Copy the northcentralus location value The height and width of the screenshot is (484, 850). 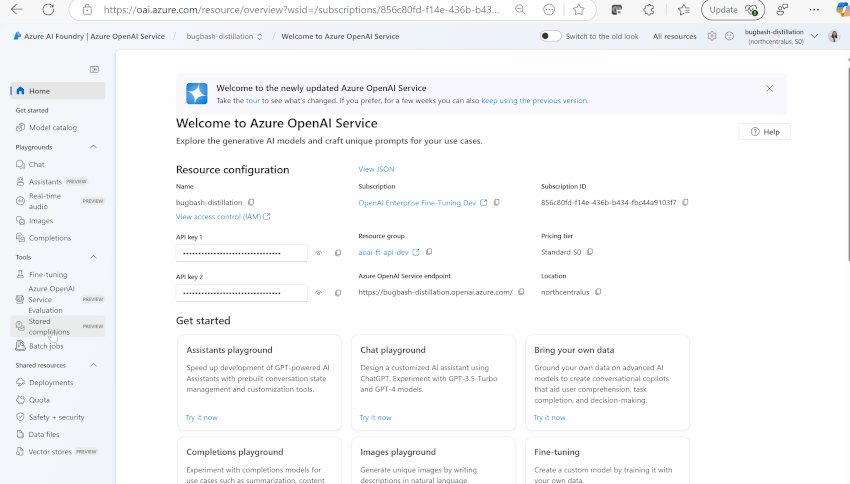point(598,292)
